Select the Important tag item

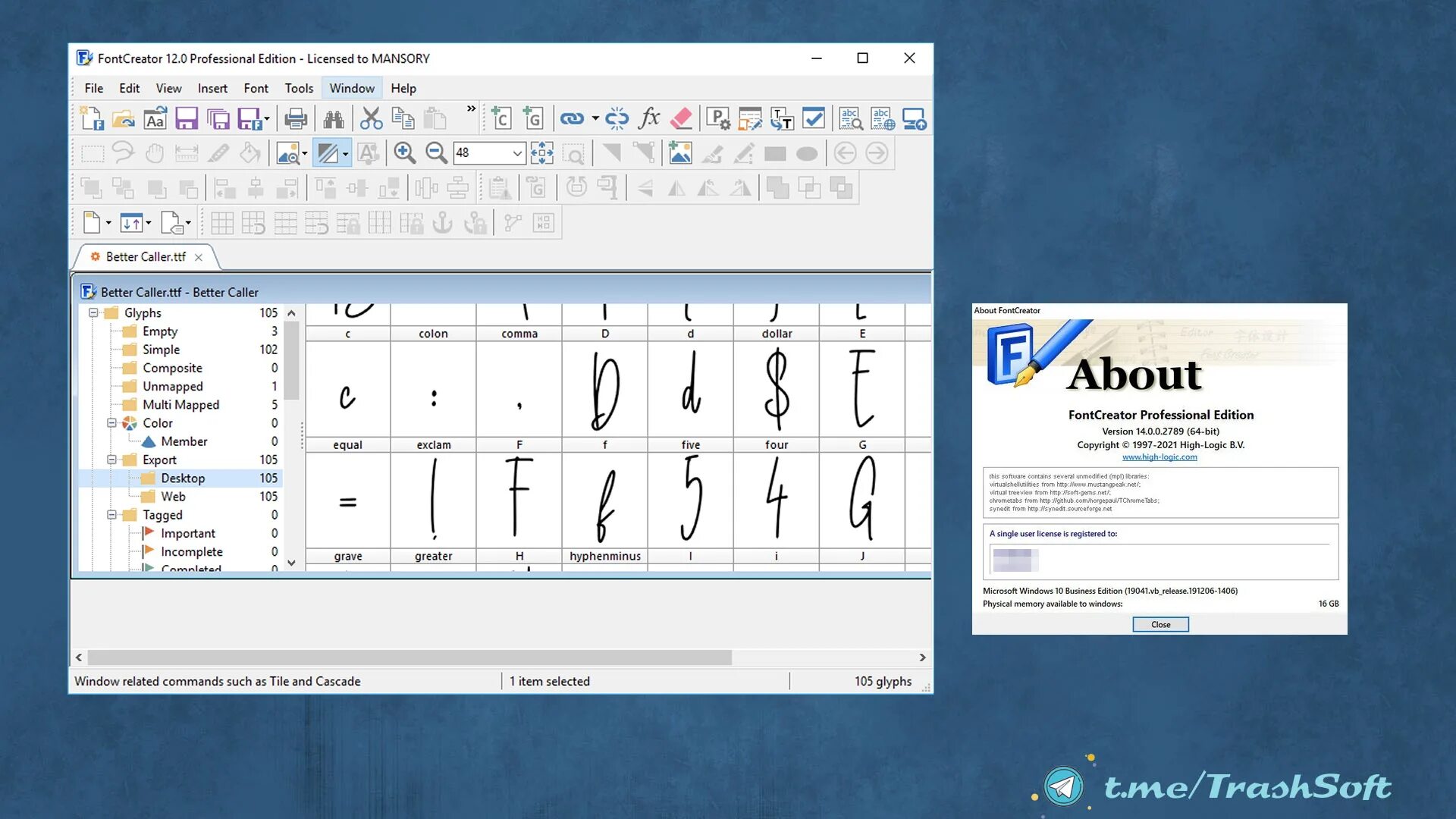(x=188, y=533)
